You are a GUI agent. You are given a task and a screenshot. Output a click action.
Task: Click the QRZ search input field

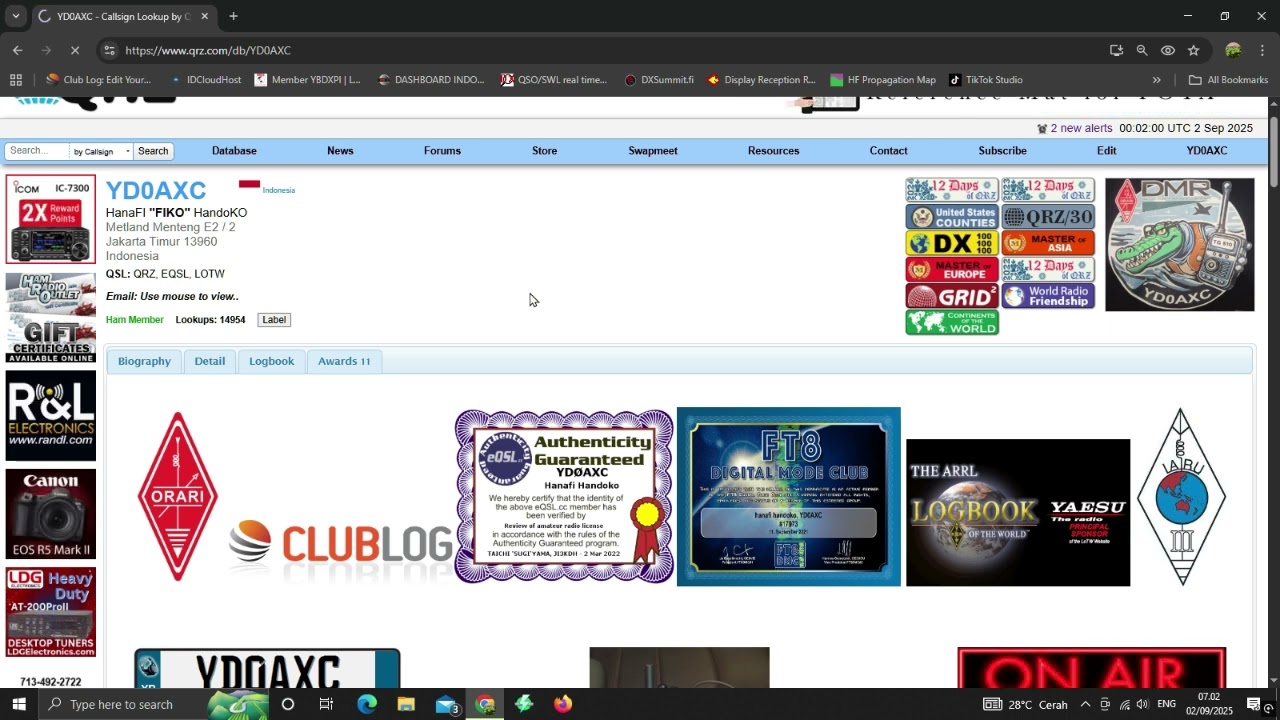coord(36,151)
